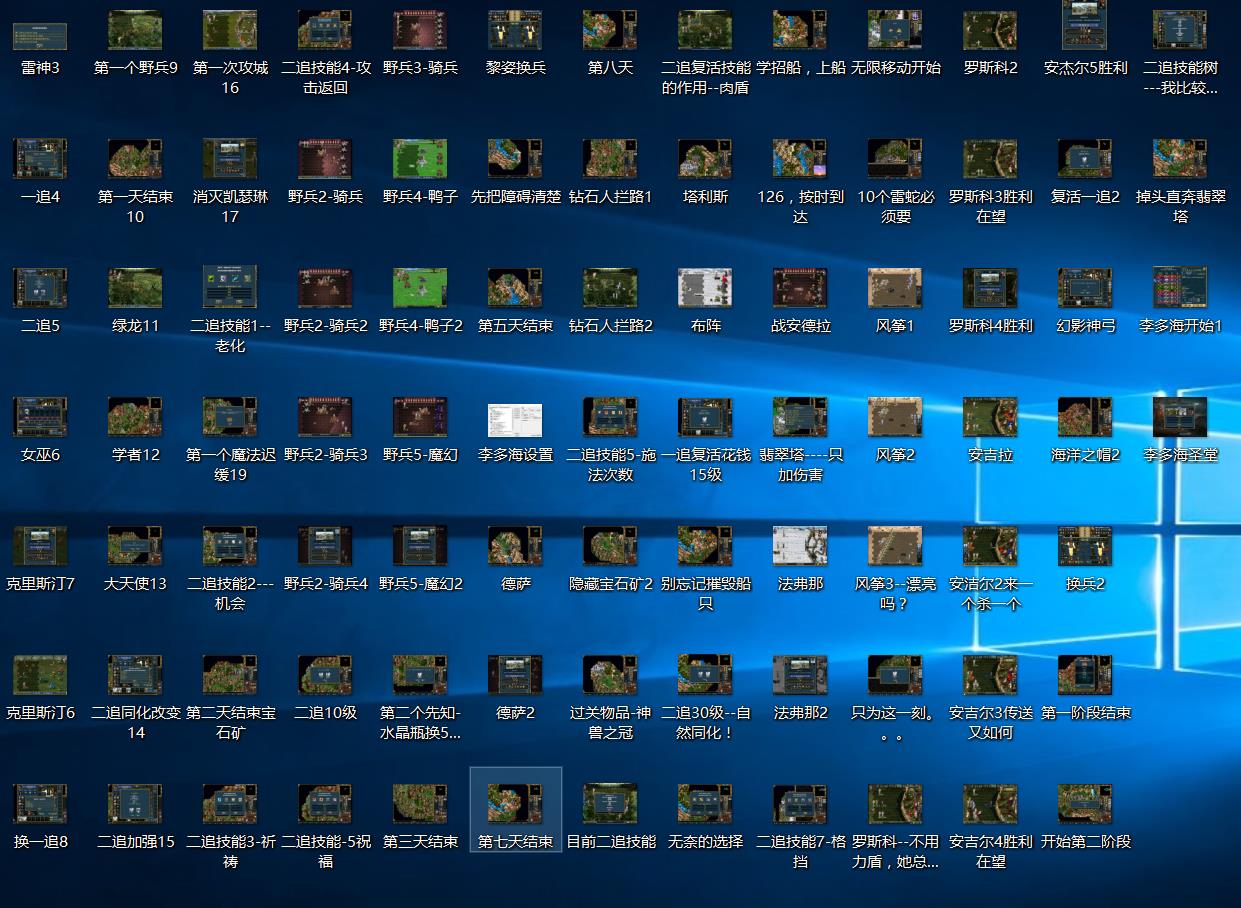Select the 安吉尔4胜利在望 file
The height and width of the screenshot is (908, 1241).
[990, 805]
